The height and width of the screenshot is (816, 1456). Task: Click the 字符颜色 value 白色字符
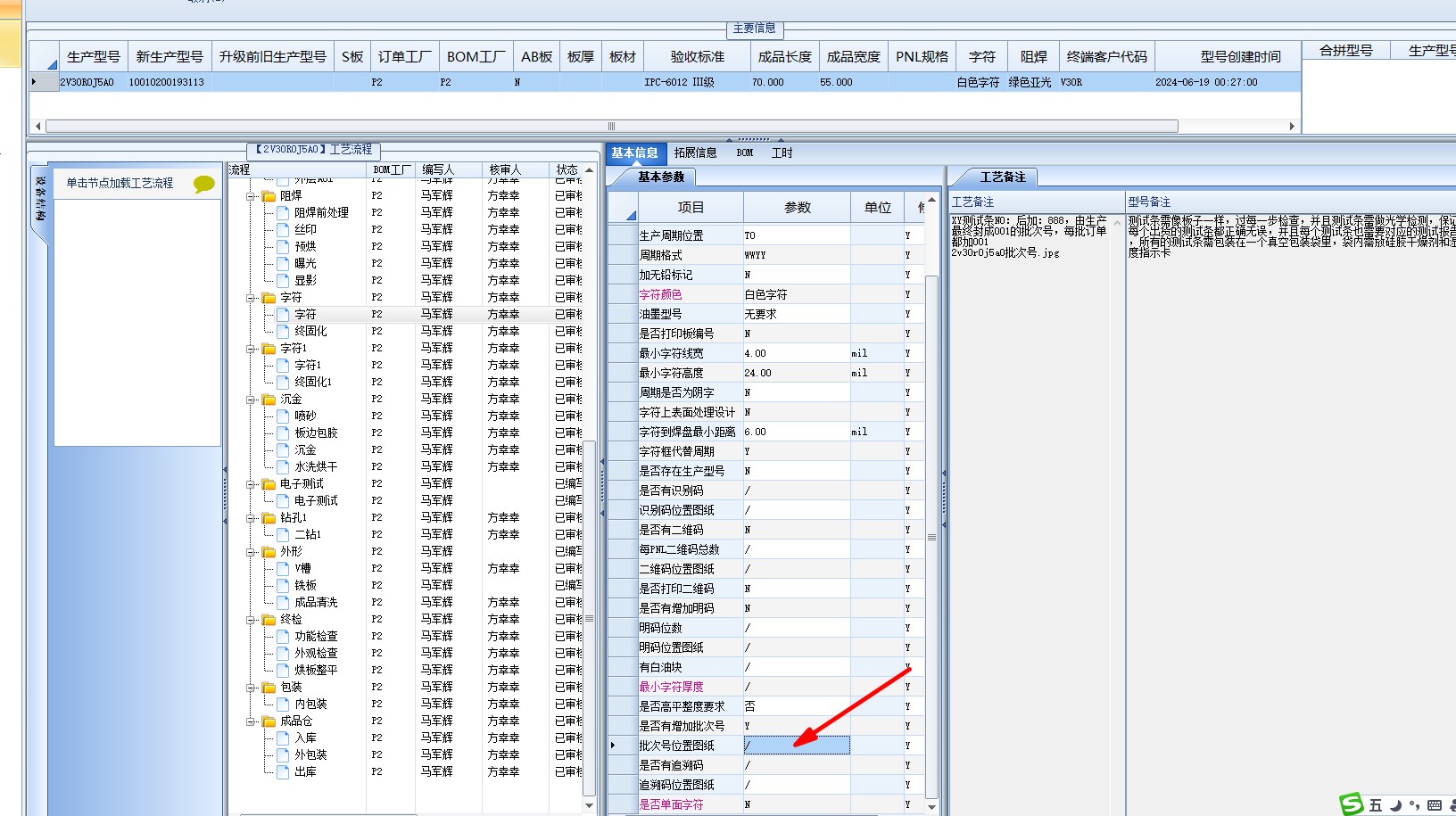(x=797, y=294)
